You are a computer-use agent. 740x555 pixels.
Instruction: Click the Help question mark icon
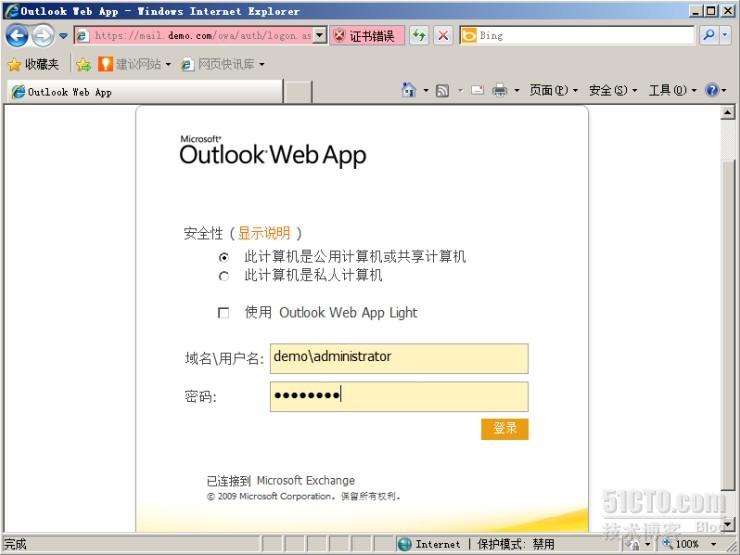click(712, 90)
